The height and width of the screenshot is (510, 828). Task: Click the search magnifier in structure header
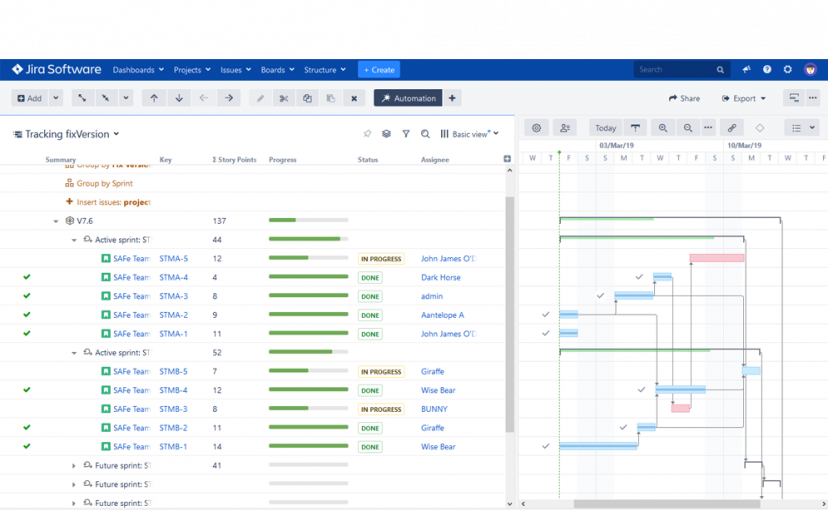click(x=425, y=134)
